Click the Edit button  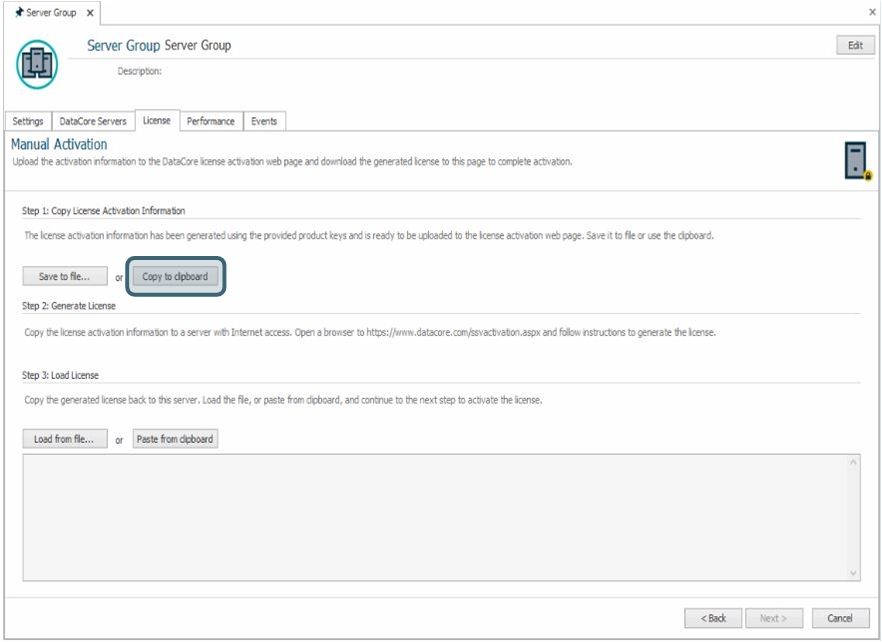tap(854, 45)
